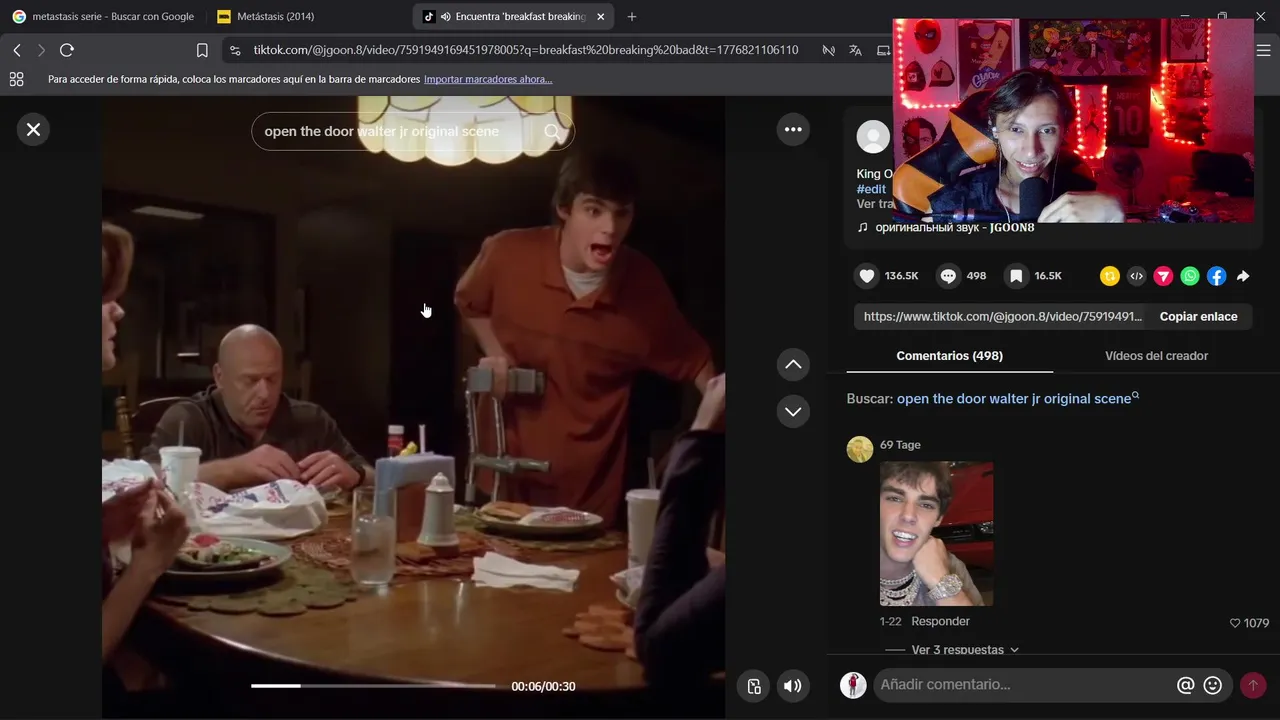Screen dimensions: 1280x720
Task: Click the #edit hashtag link
Action: click(871, 189)
